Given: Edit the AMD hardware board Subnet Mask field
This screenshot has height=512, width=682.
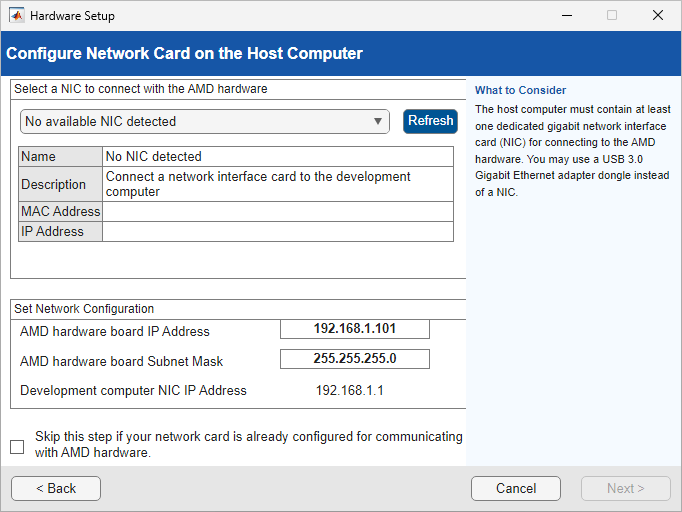Looking at the screenshot, I should coord(355,359).
